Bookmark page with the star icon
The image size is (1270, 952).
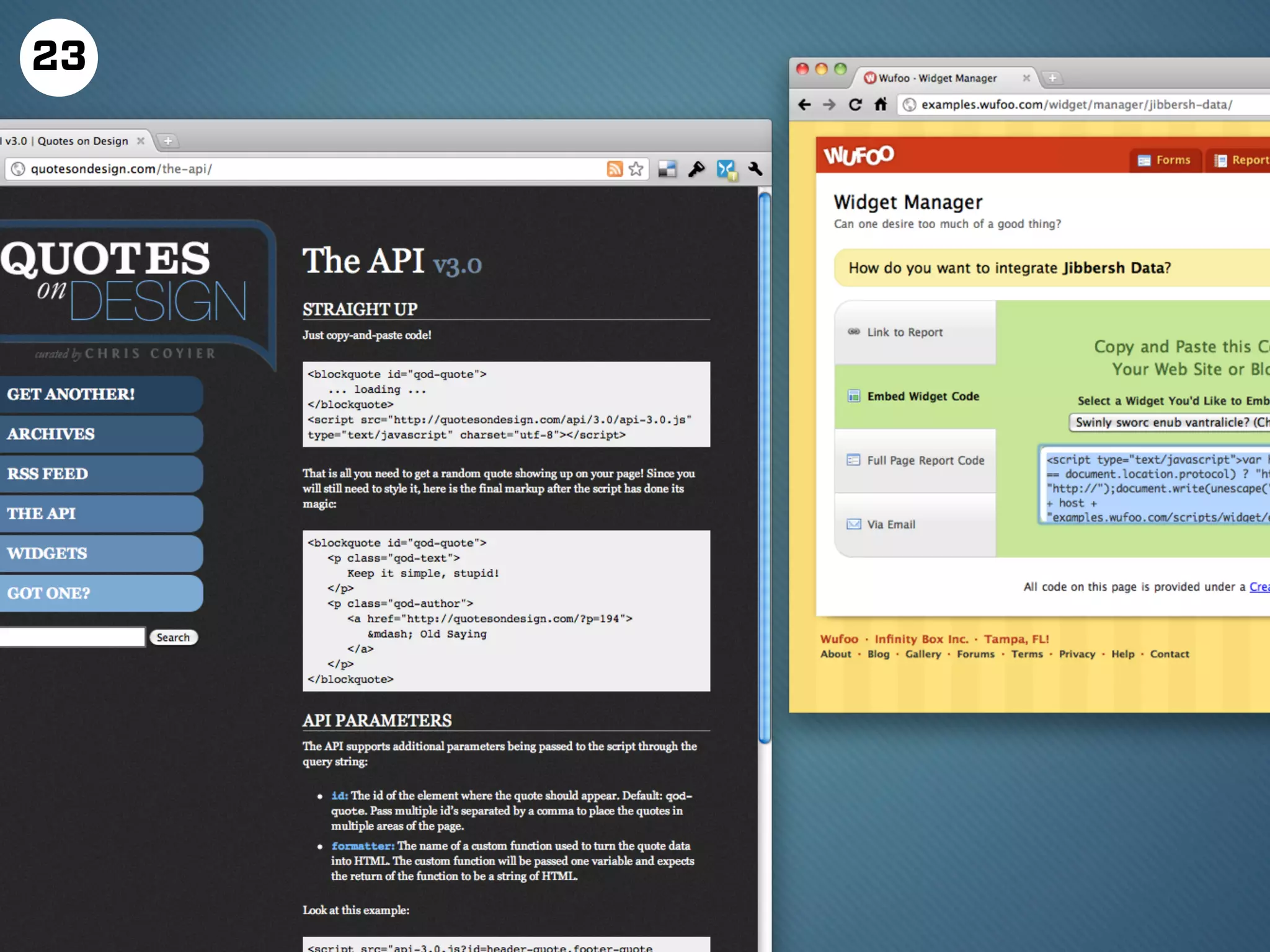pyautogui.click(x=636, y=169)
